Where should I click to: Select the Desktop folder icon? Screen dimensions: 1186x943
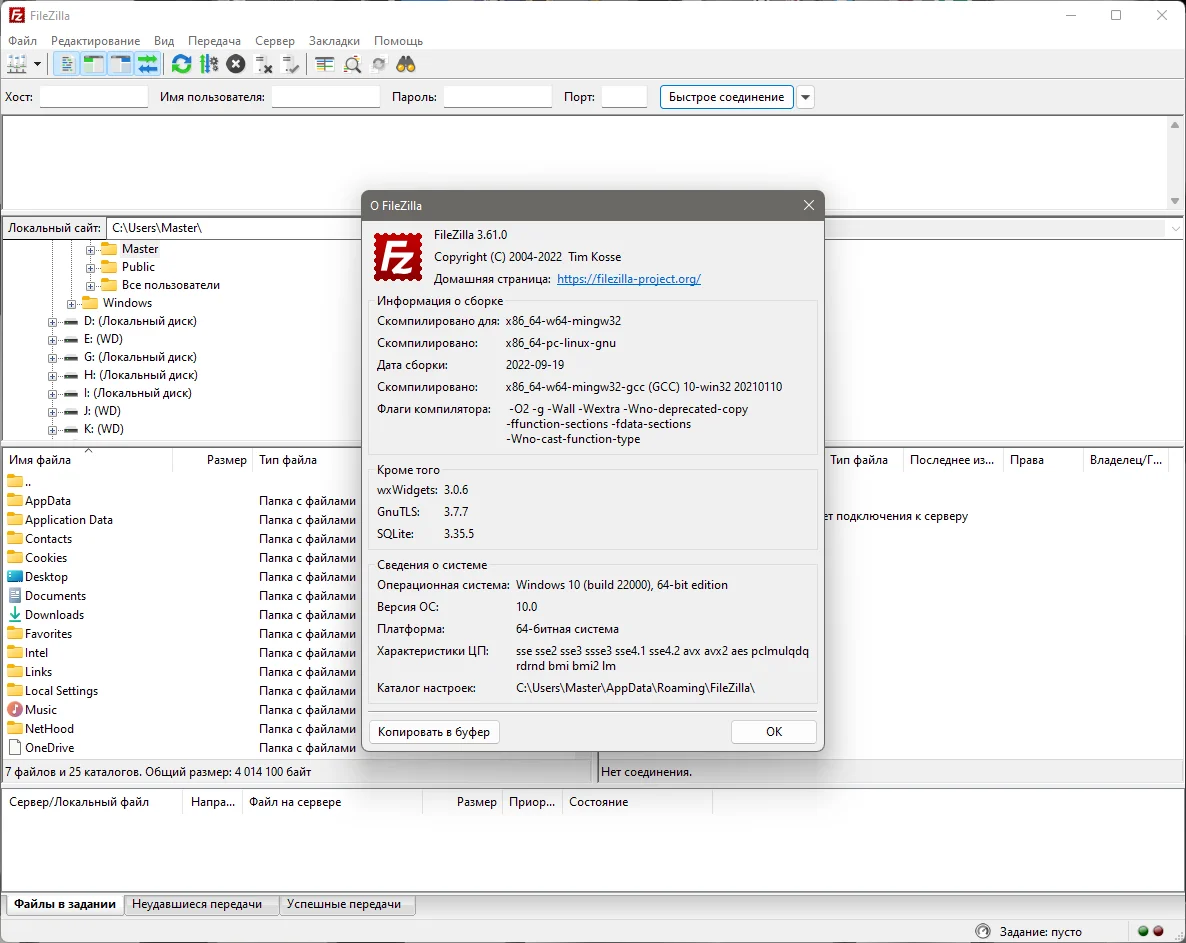tap(14, 576)
